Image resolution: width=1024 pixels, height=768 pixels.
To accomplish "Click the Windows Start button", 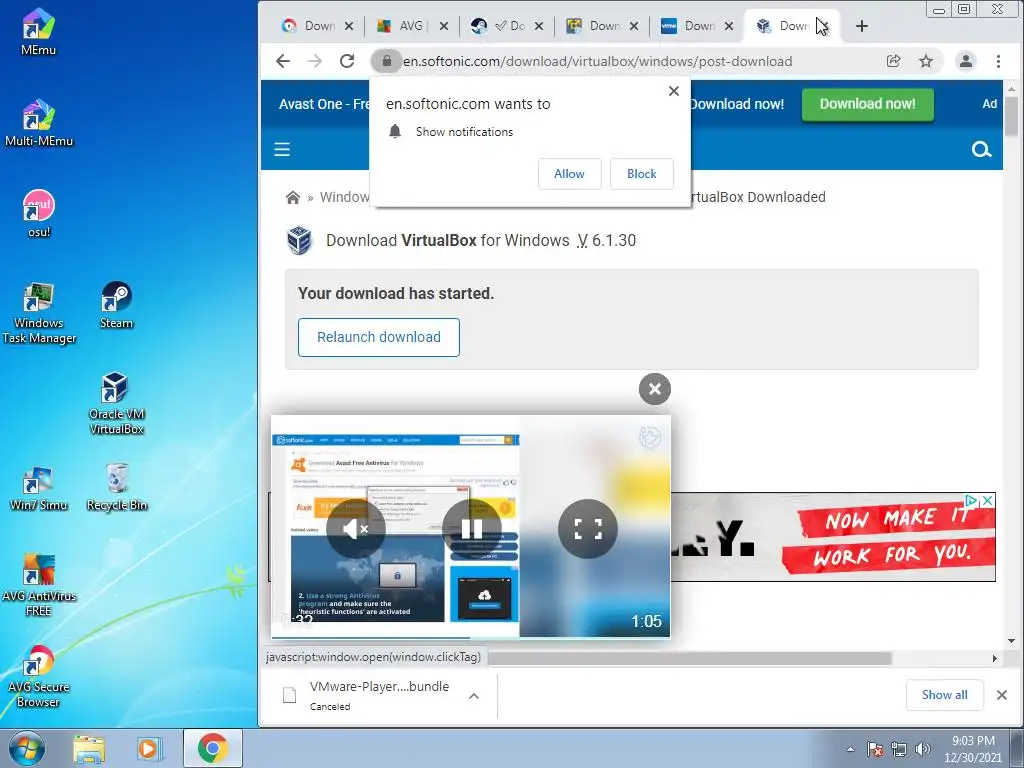I will (x=26, y=748).
